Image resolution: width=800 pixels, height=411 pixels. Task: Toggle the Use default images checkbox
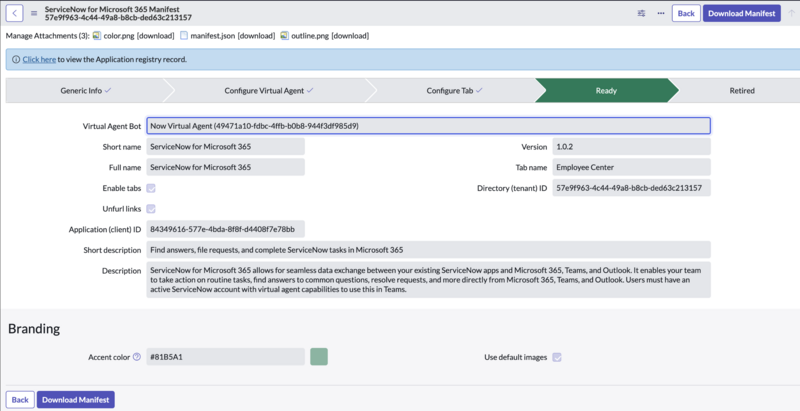tap(557, 357)
